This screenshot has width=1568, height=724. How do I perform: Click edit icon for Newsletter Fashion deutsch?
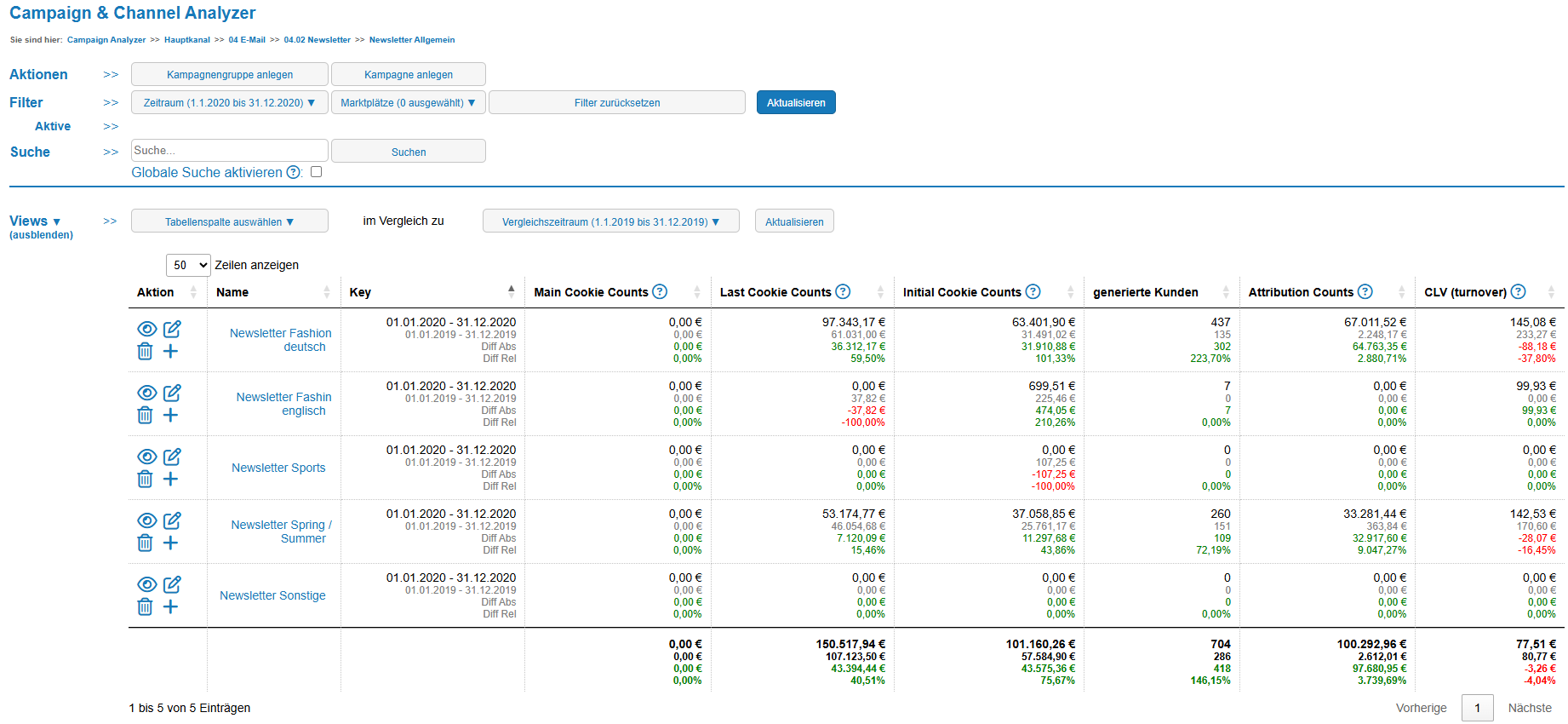coord(172,329)
